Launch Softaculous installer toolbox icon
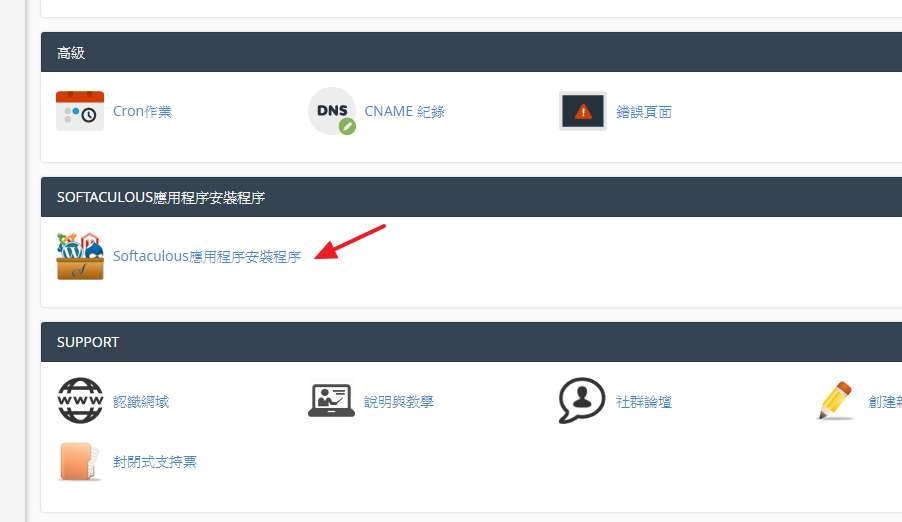 pos(80,256)
